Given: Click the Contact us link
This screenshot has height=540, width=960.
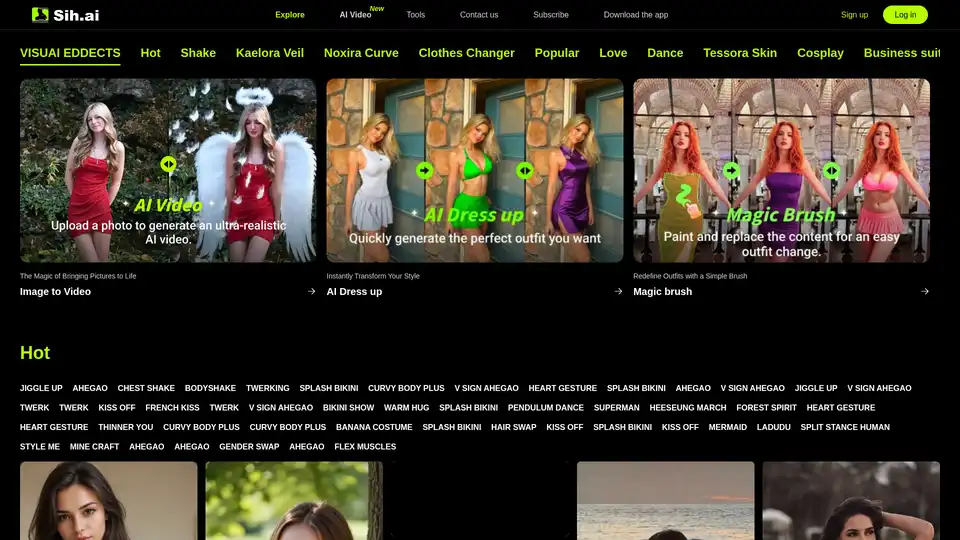Looking at the screenshot, I should point(479,15).
